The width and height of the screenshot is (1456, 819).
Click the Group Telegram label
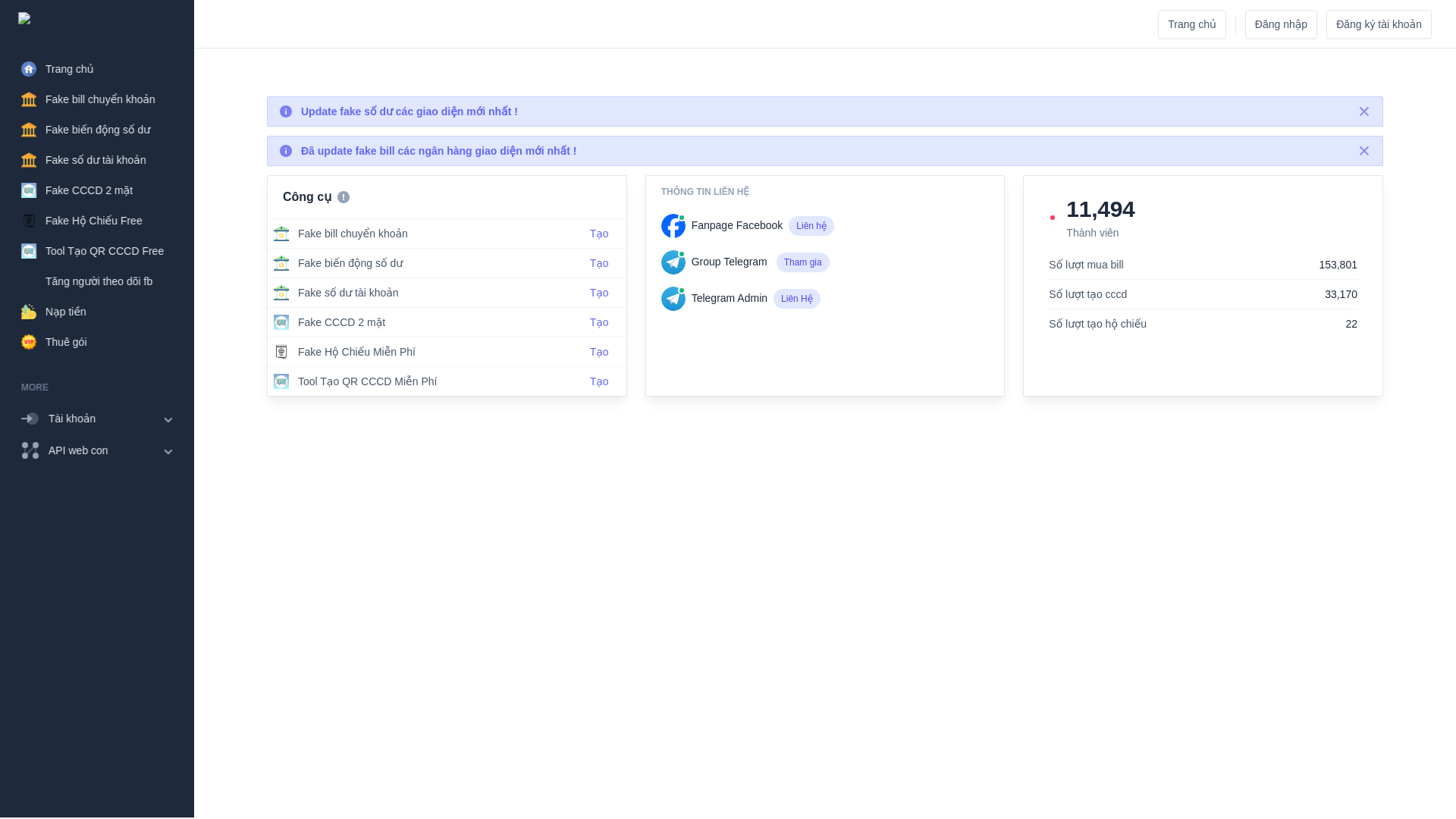click(730, 262)
